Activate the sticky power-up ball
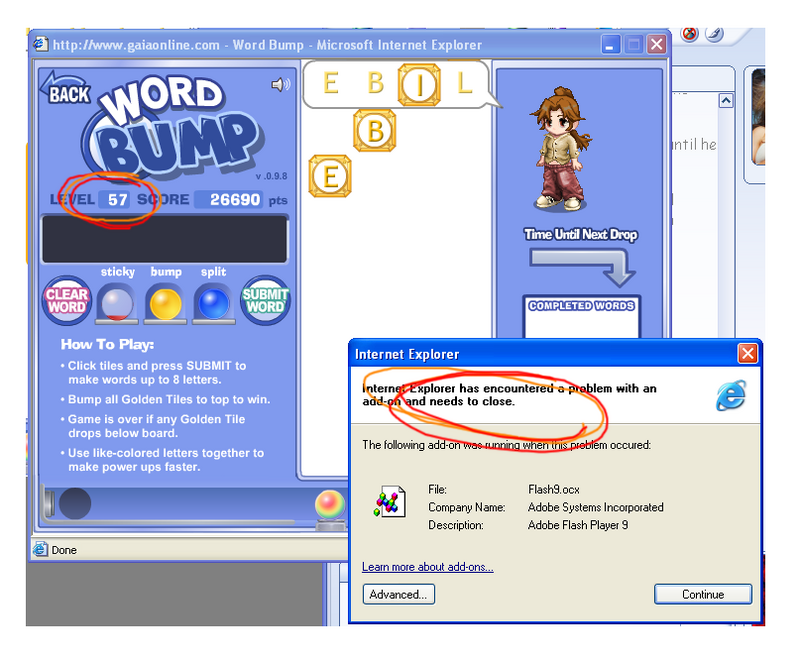 pos(117,304)
